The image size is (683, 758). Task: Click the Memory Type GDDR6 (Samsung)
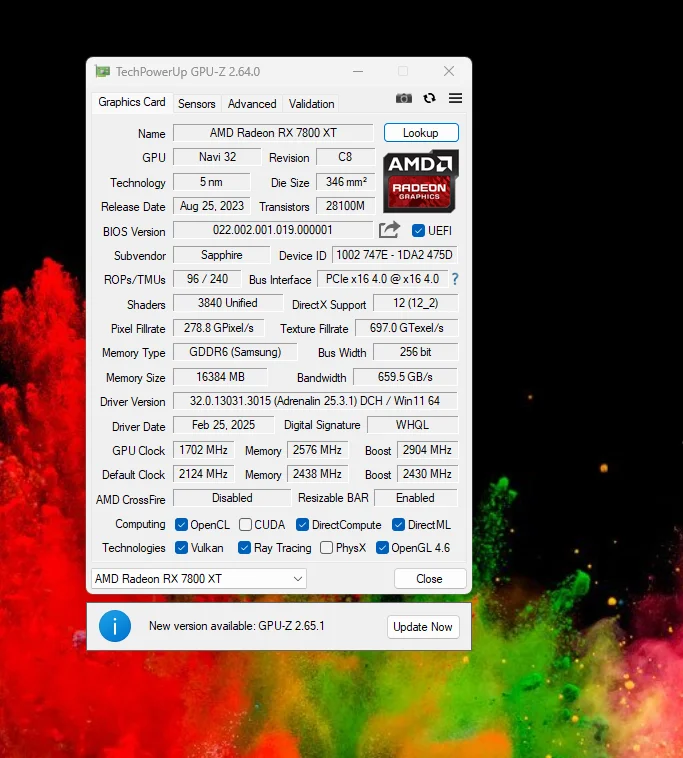click(x=235, y=352)
